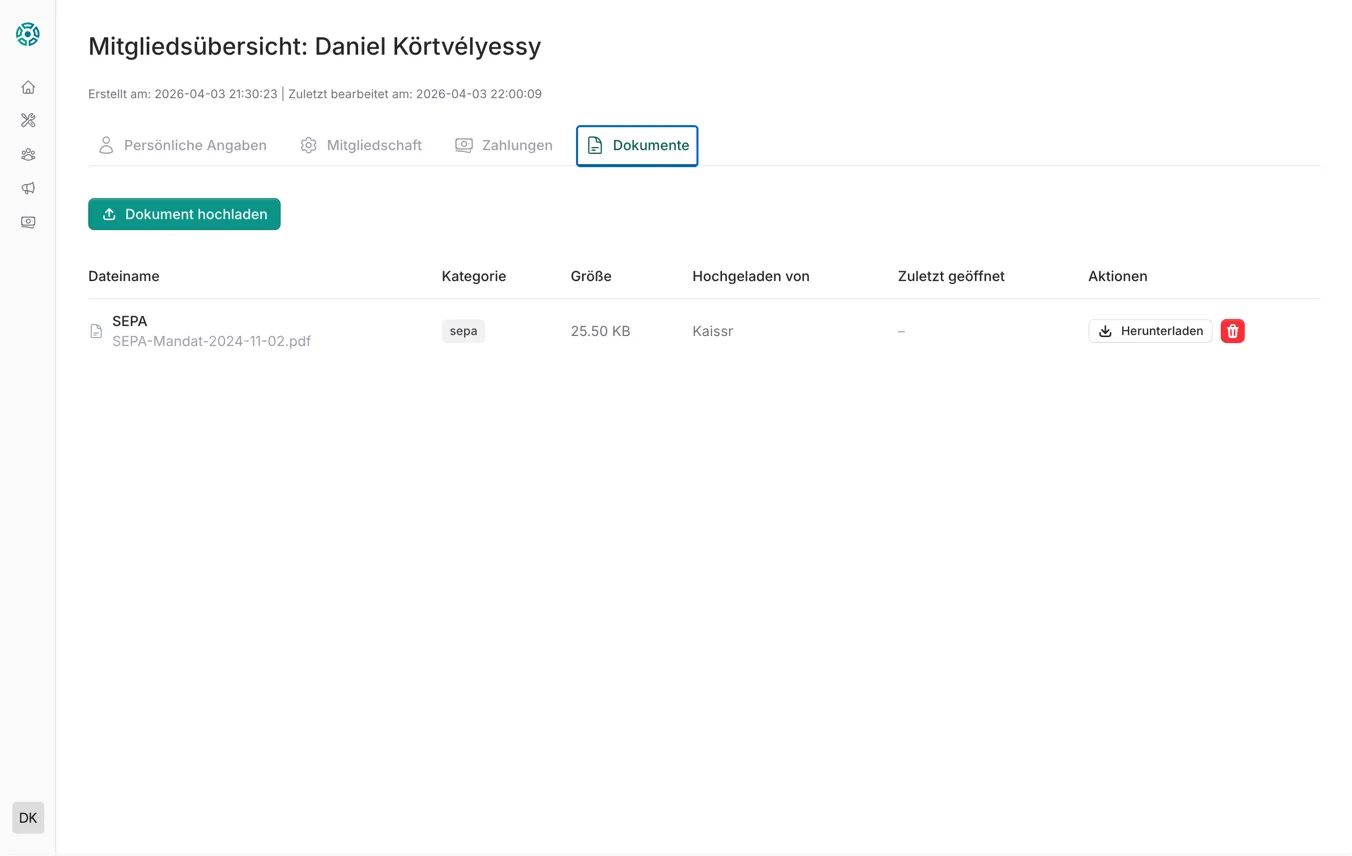Click the document file icon beside SEPA

click(x=96, y=331)
